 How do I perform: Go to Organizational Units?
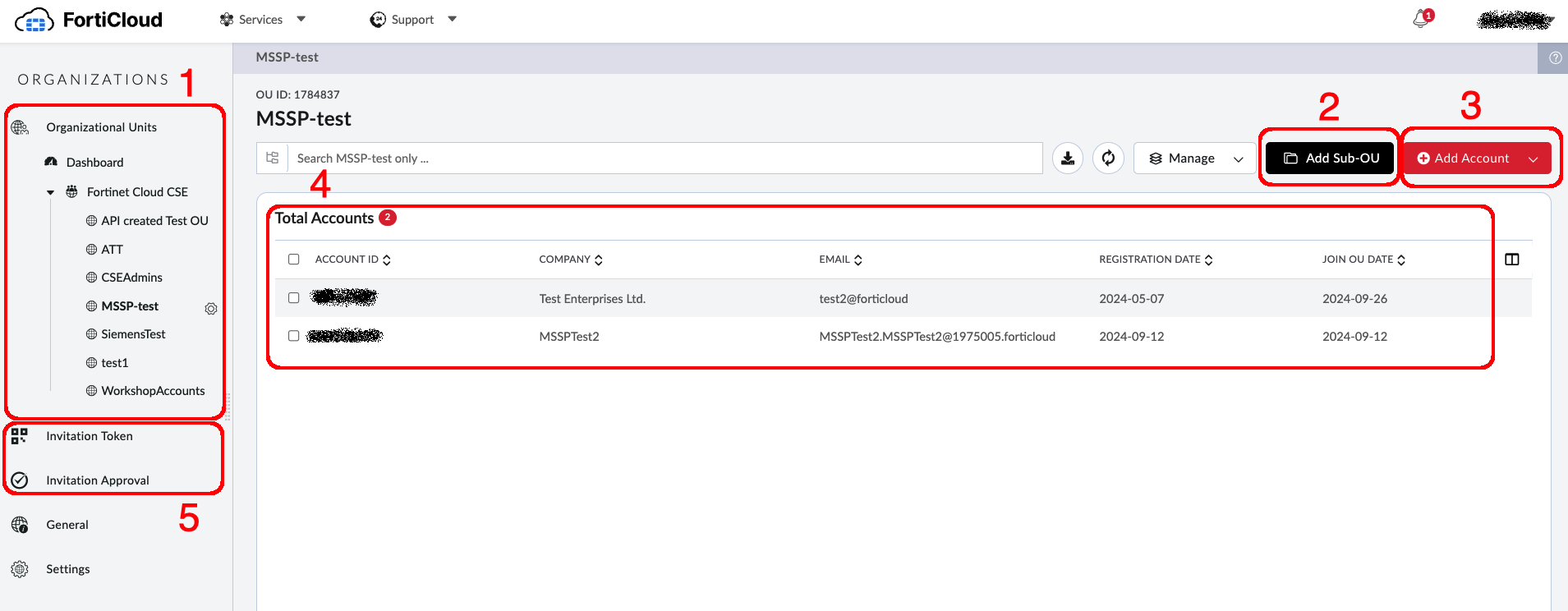pyautogui.click(x=101, y=127)
